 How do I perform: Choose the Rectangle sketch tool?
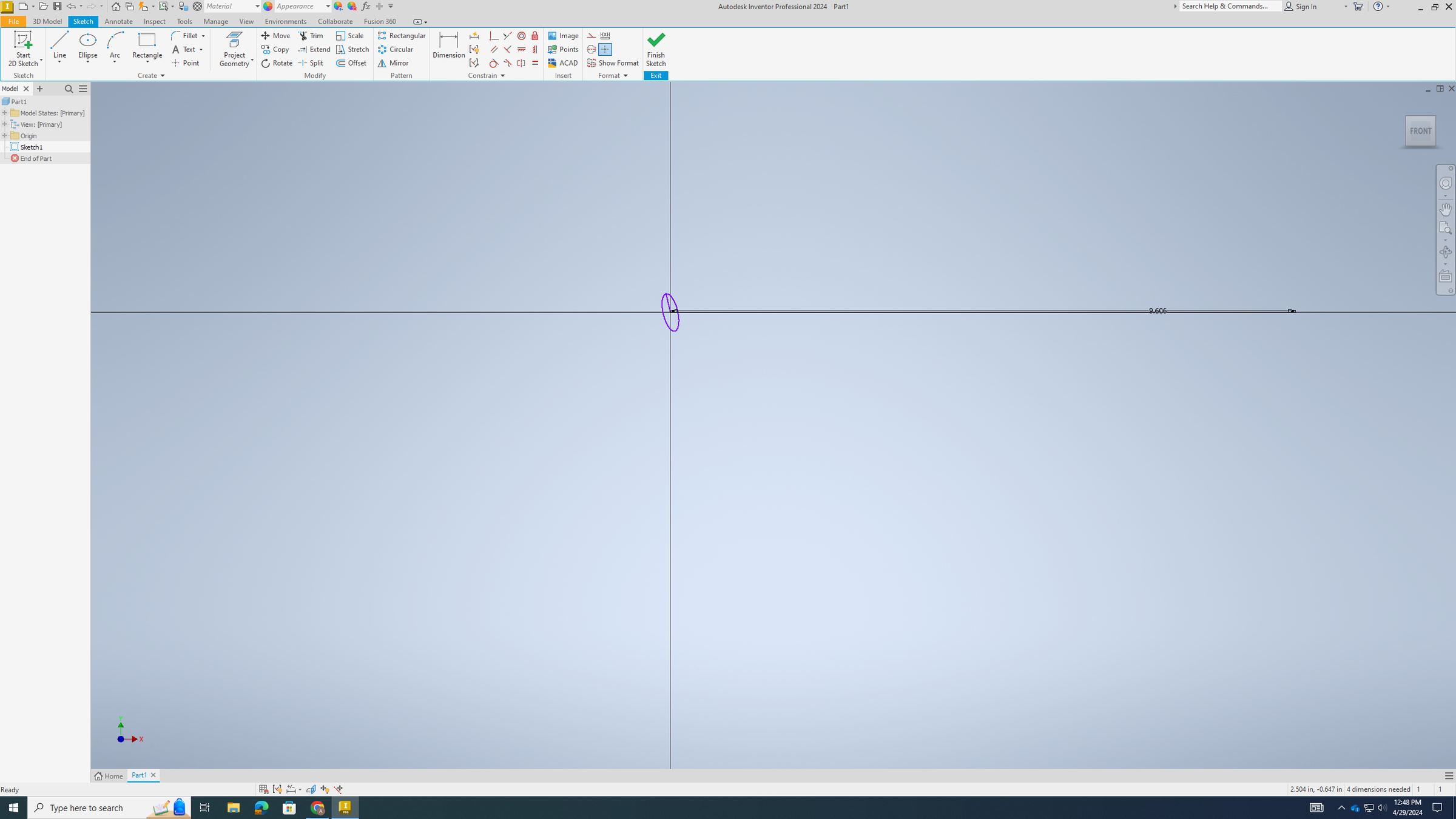[x=147, y=46]
